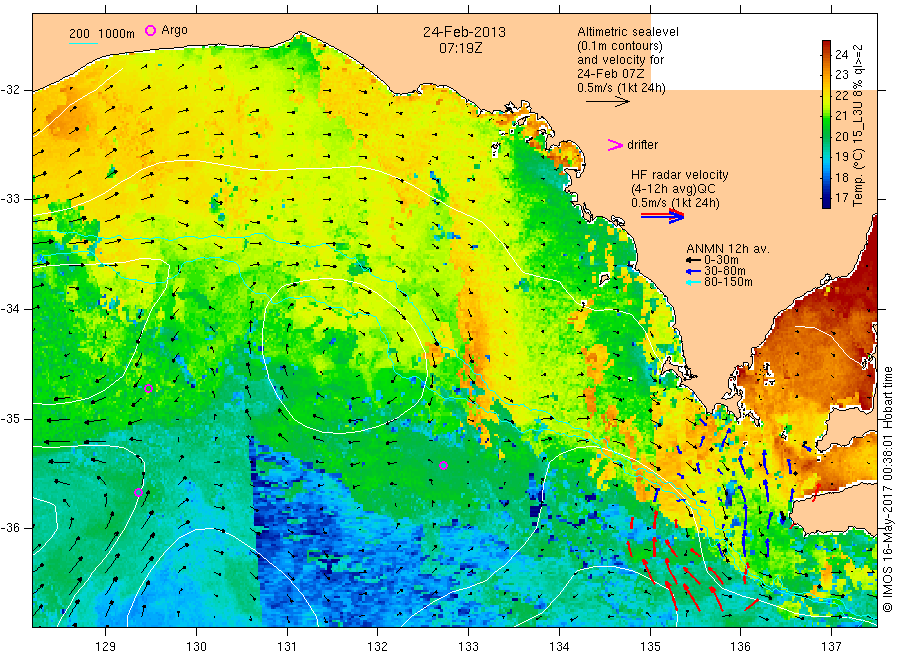This screenshot has height=660, width=900.
Task: Click the 133 longitude axis label
Action: tap(468, 647)
